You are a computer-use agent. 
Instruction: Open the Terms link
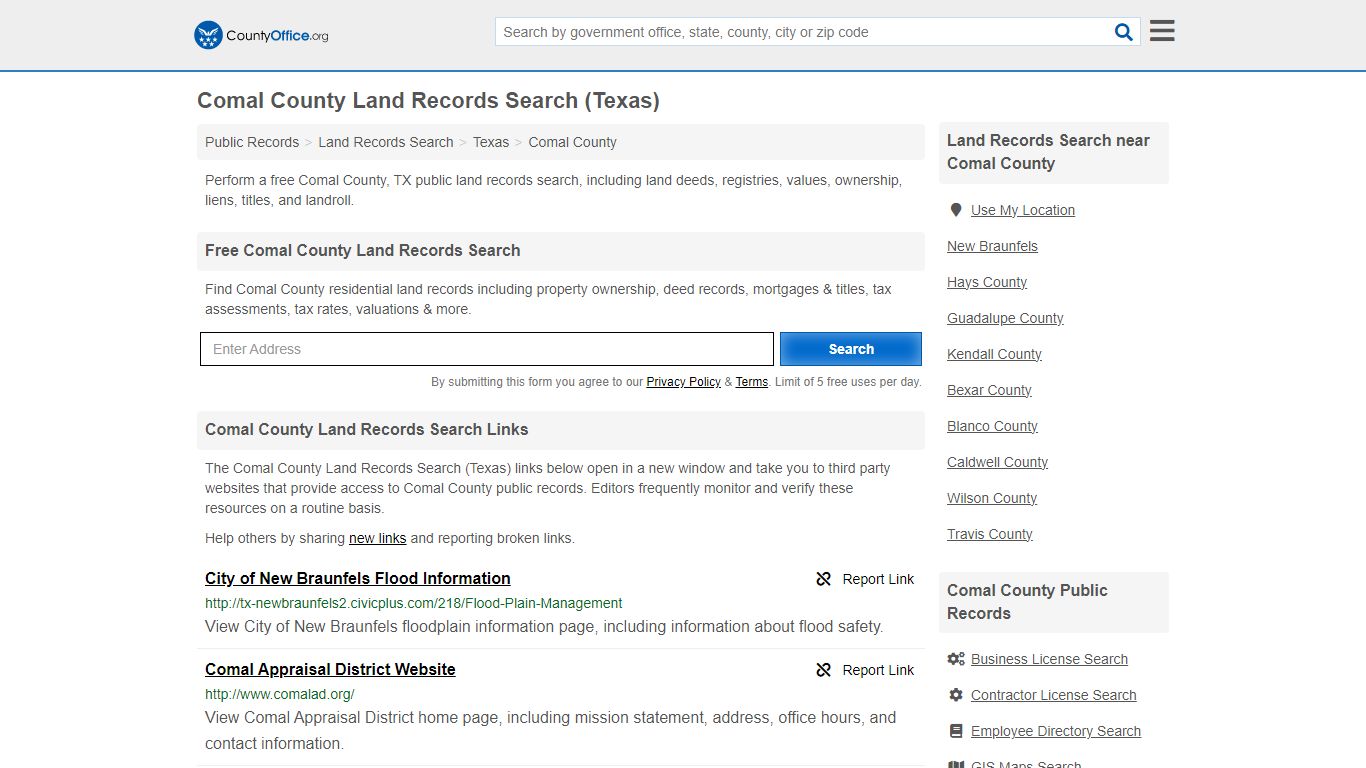point(752,382)
